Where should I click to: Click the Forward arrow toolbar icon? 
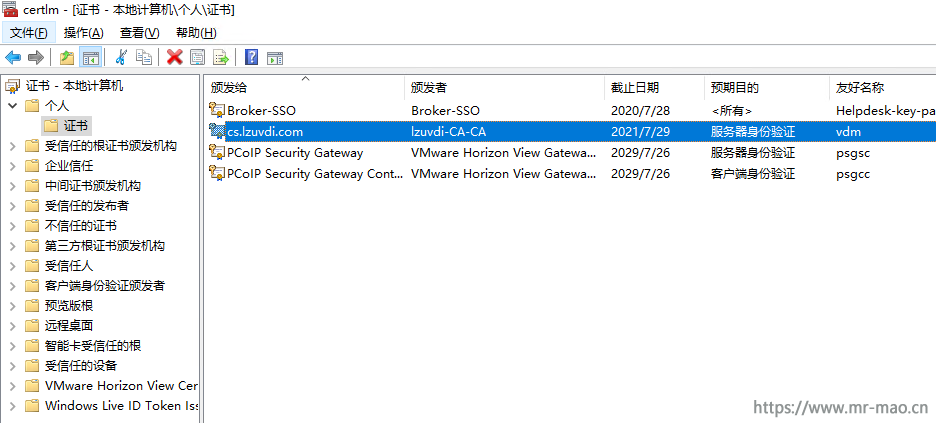click(36, 58)
